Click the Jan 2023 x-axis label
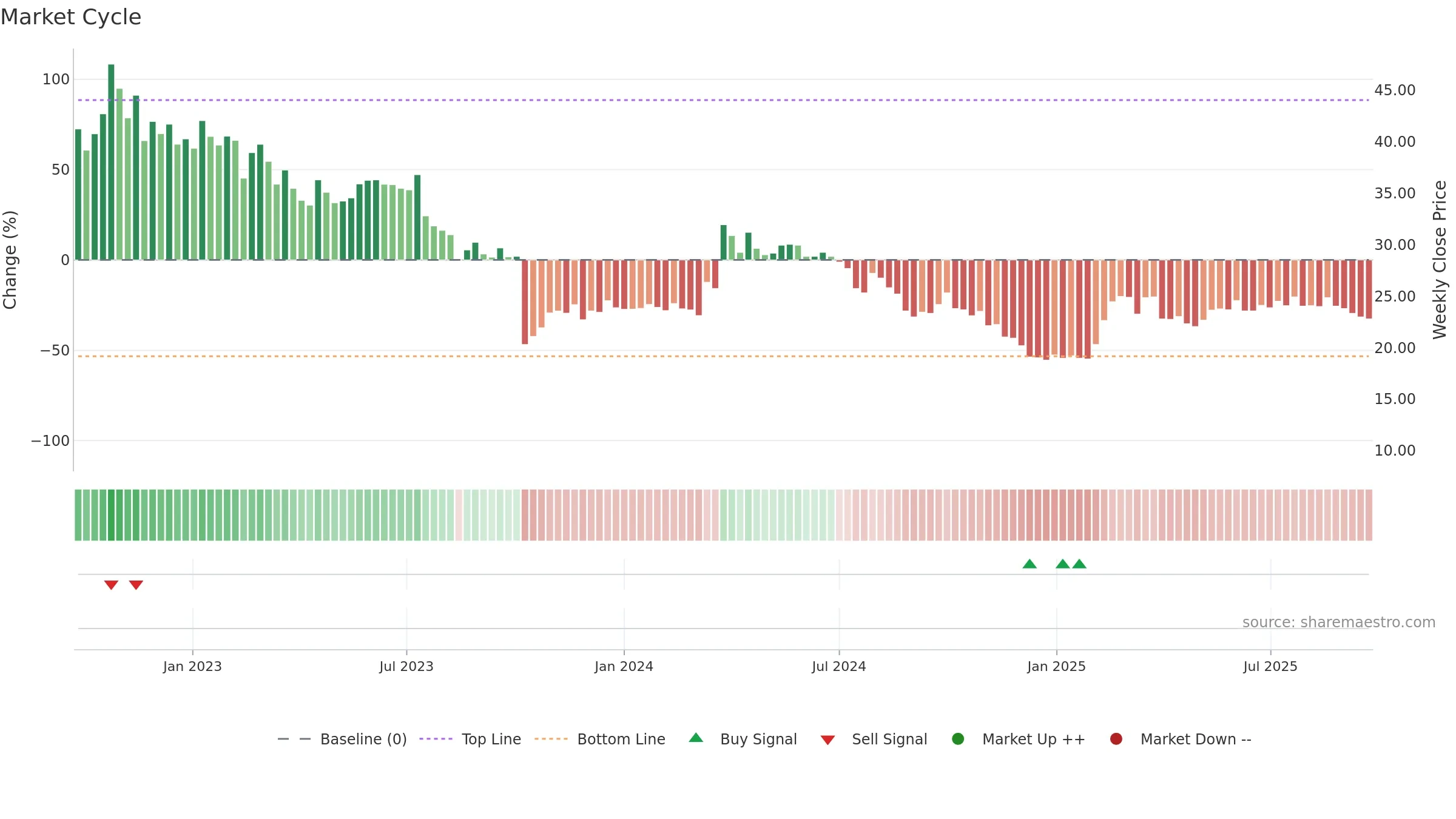 (x=192, y=666)
